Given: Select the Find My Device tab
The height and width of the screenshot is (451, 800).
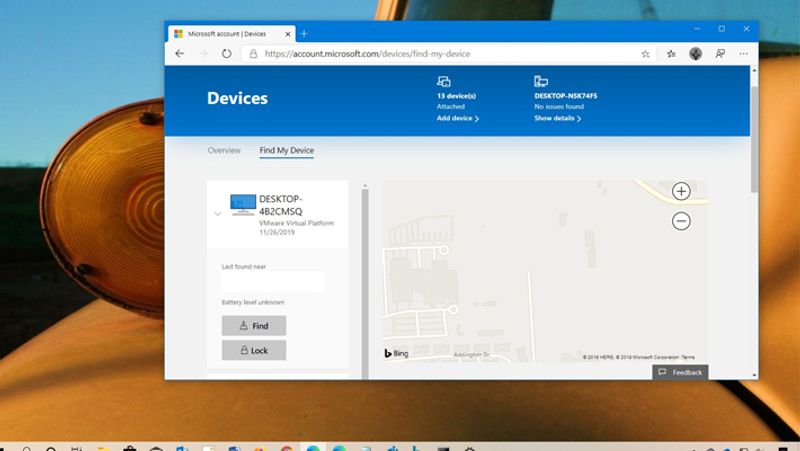Looking at the screenshot, I should 287,151.
